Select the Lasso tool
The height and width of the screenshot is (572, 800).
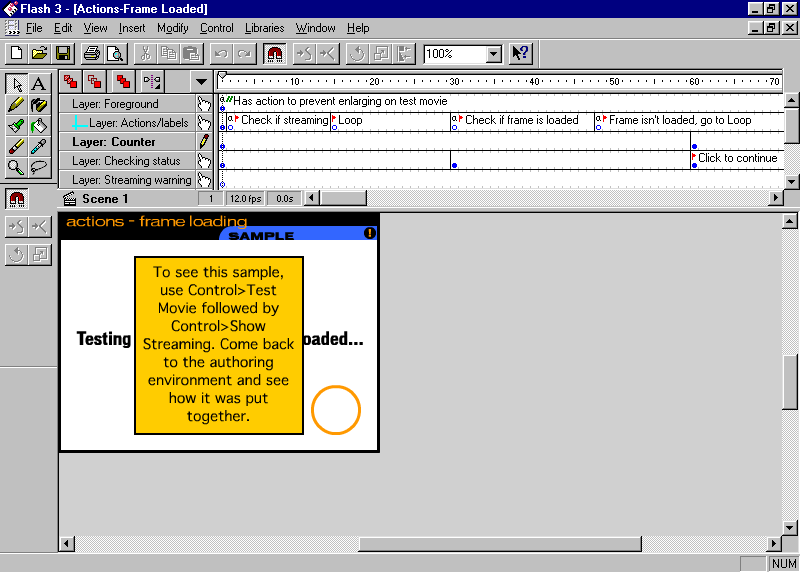pos(39,167)
